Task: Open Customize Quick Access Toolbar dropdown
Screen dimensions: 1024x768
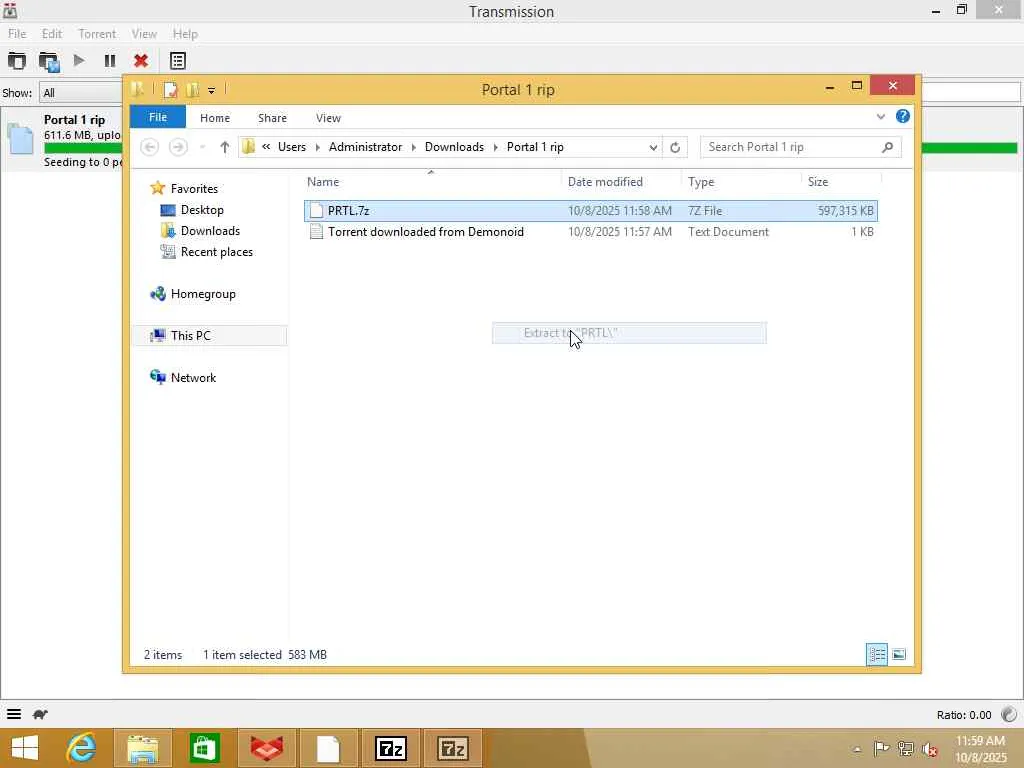Action: (212, 91)
